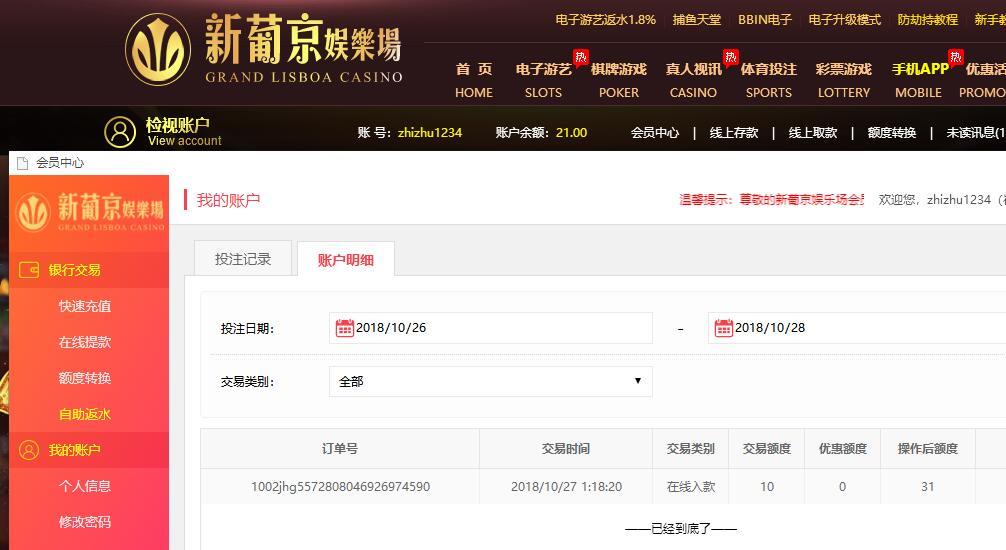1006x550 pixels.
Task: Open 会员中心 in account bar
Action: pyautogui.click(x=654, y=132)
